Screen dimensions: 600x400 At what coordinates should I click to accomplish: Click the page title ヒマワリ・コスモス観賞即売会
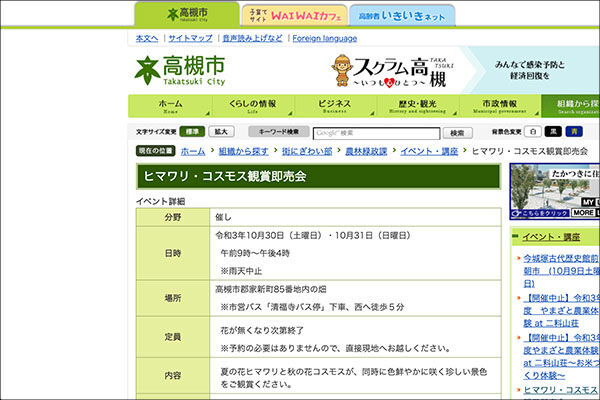click(x=225, y=176)
